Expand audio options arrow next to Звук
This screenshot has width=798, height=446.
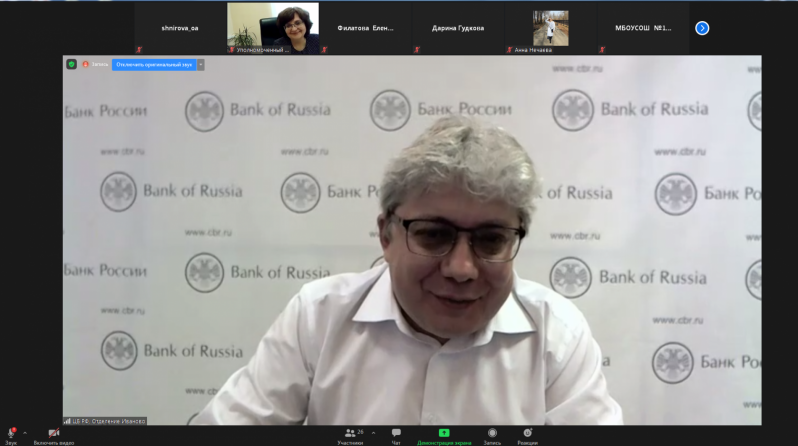click(x=25, y=433)
